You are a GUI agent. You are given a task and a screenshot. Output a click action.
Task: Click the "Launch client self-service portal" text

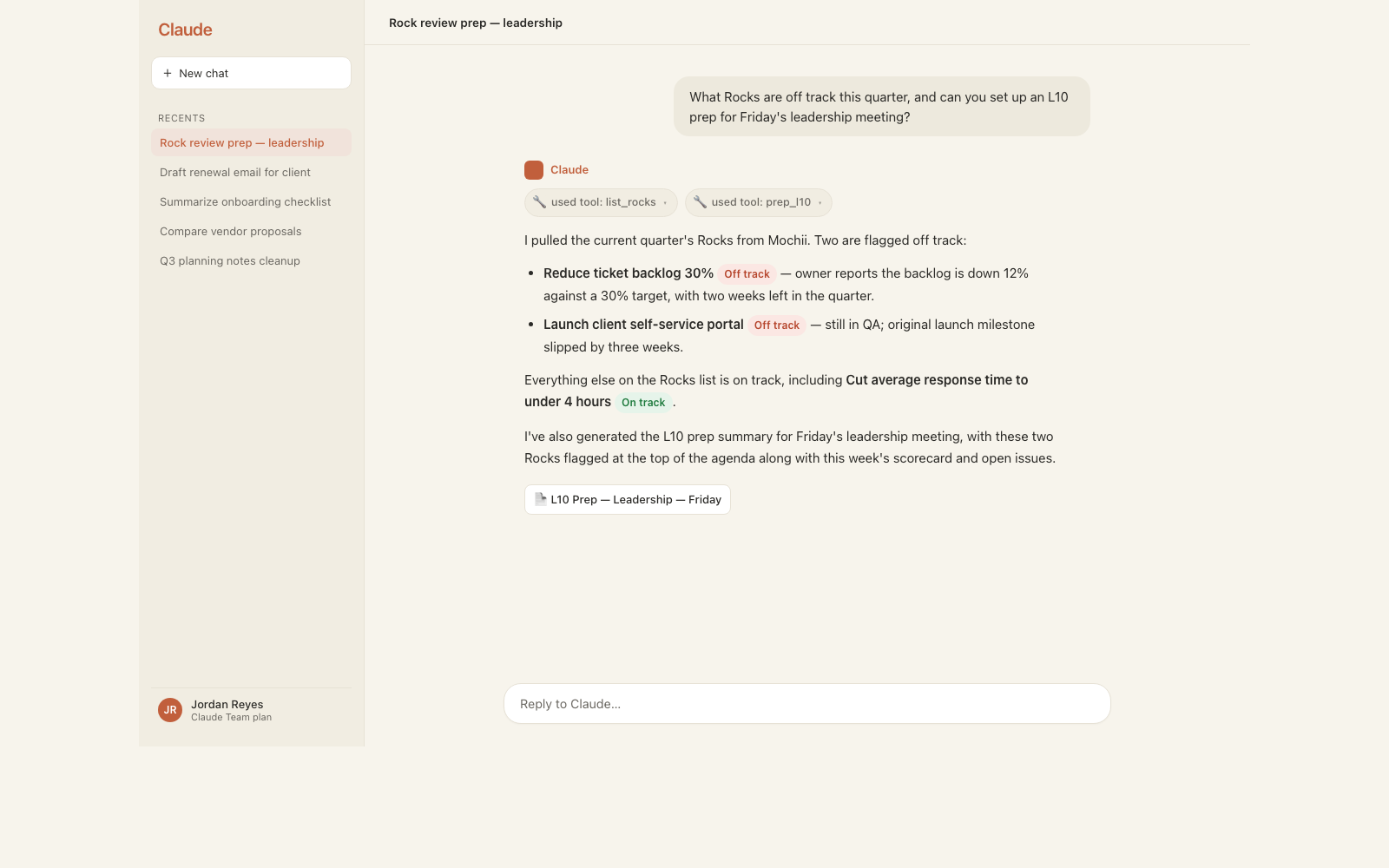click(x=643, y=325)
